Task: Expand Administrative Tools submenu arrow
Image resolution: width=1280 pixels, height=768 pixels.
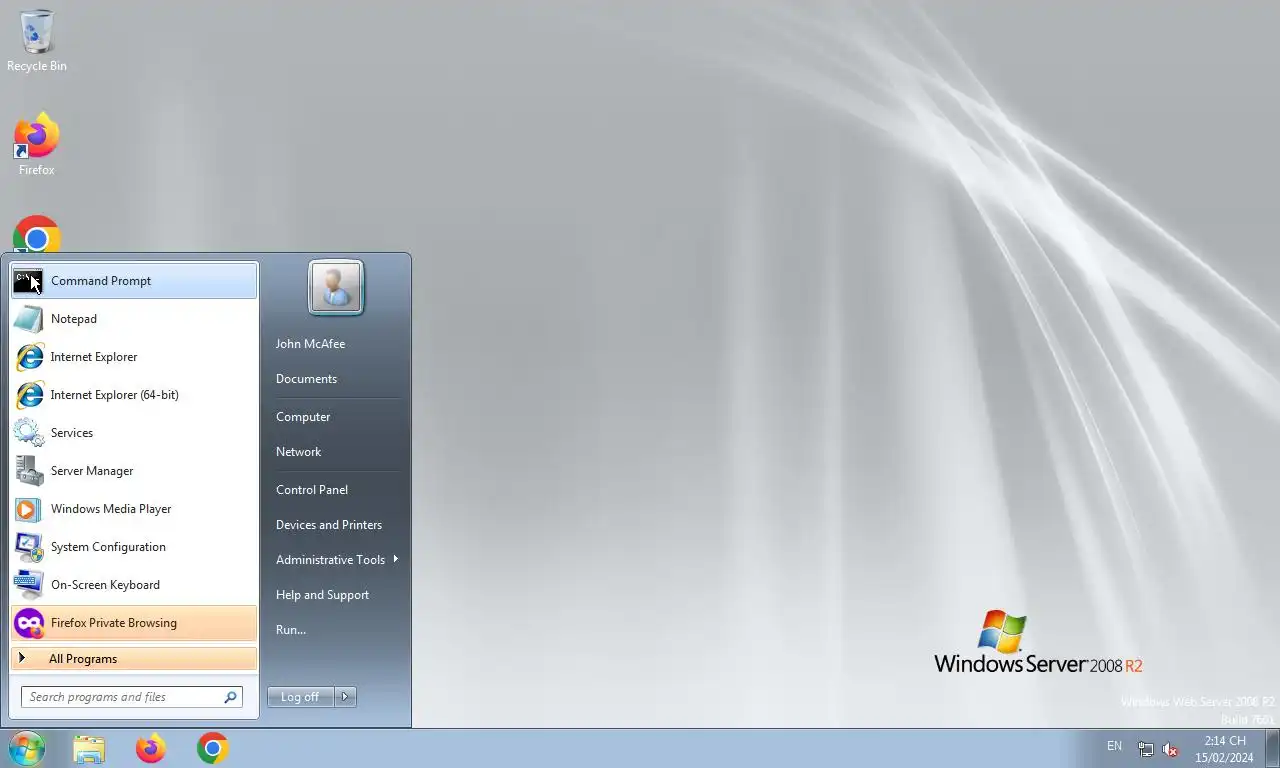Action: [x=396, y=559]
